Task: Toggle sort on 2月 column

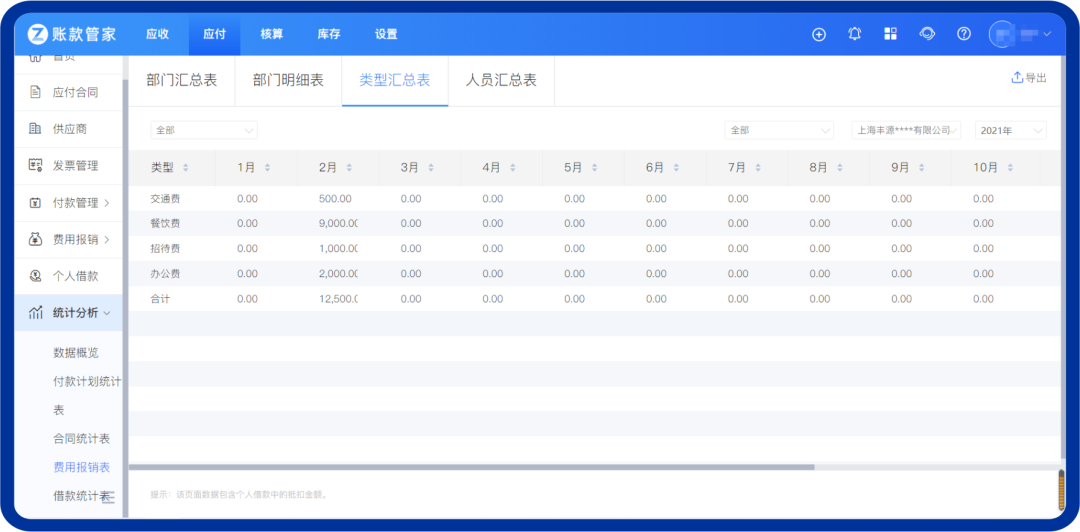Action: coord(349,168)
